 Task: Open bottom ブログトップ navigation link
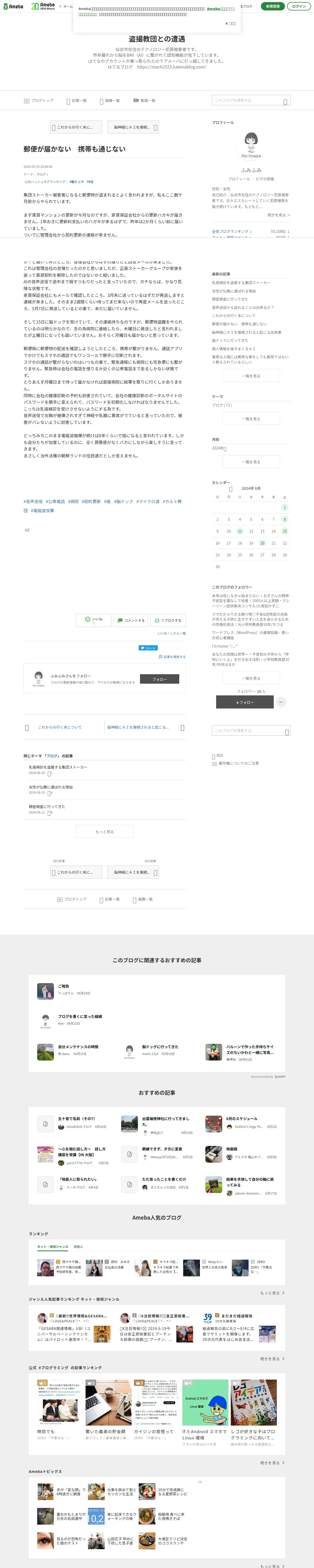click(x=72, y=899)
